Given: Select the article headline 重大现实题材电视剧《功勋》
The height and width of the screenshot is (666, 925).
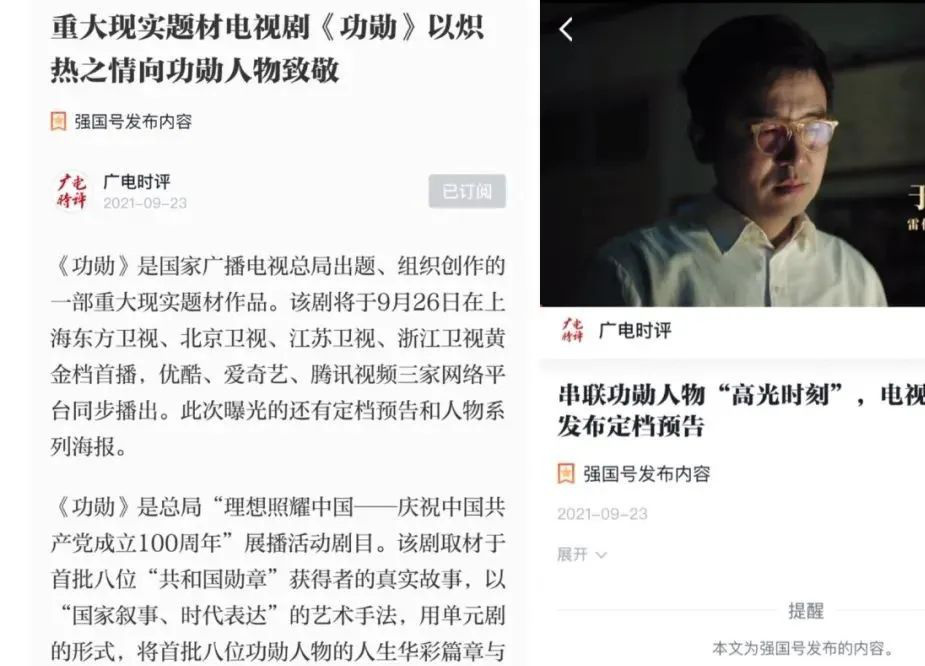Looking at the screenshot, I should click(267, 49).
